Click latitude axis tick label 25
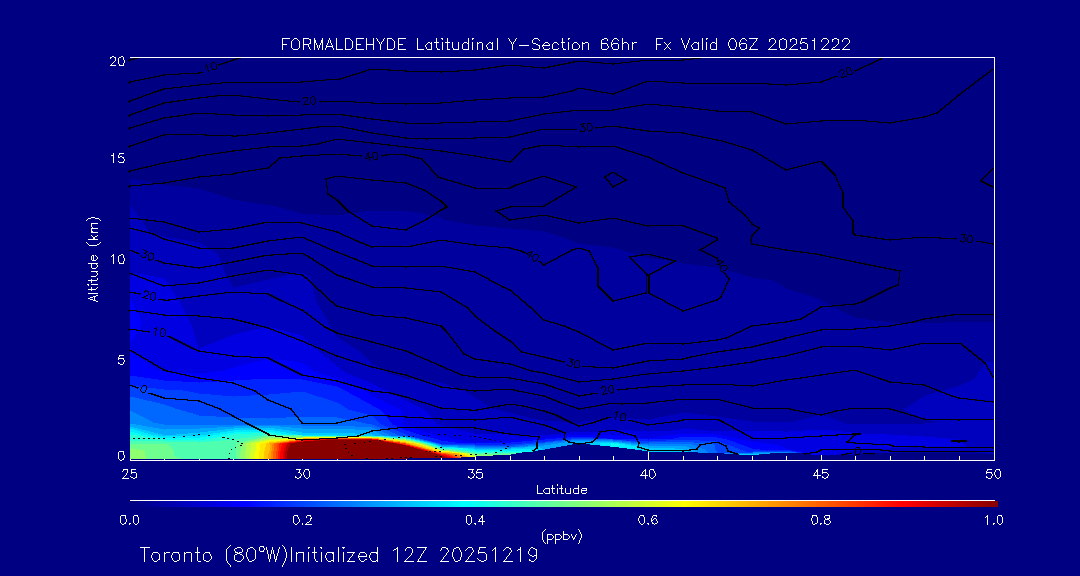This screenshot has width=1080, height=576. coord(129,474)
